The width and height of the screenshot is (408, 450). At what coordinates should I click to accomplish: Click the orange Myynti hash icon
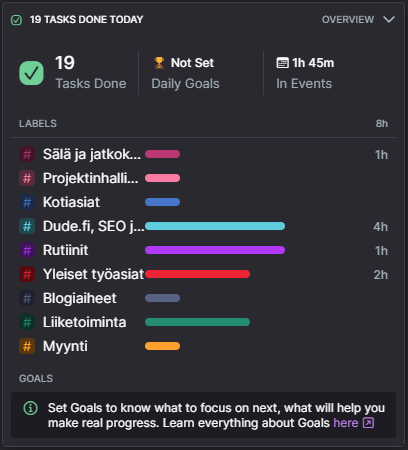pos(27,346)
